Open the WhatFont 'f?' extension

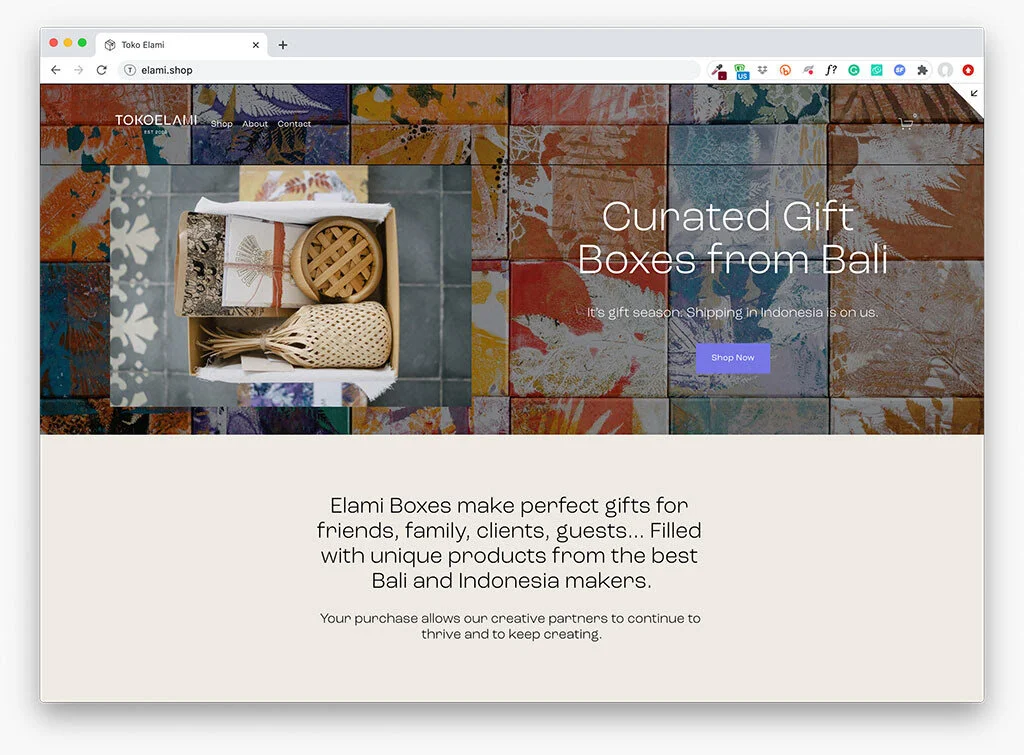(x=831, y=70)
